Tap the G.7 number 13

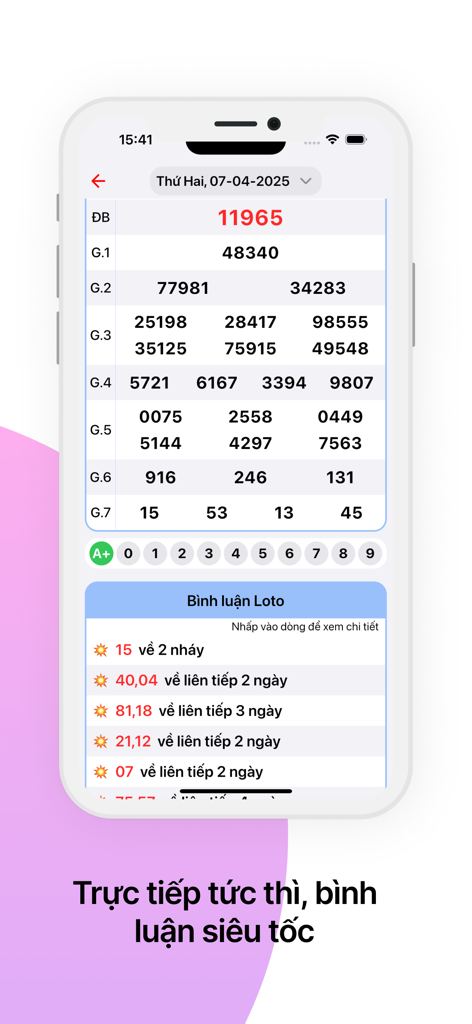click(x=284, y=513)
